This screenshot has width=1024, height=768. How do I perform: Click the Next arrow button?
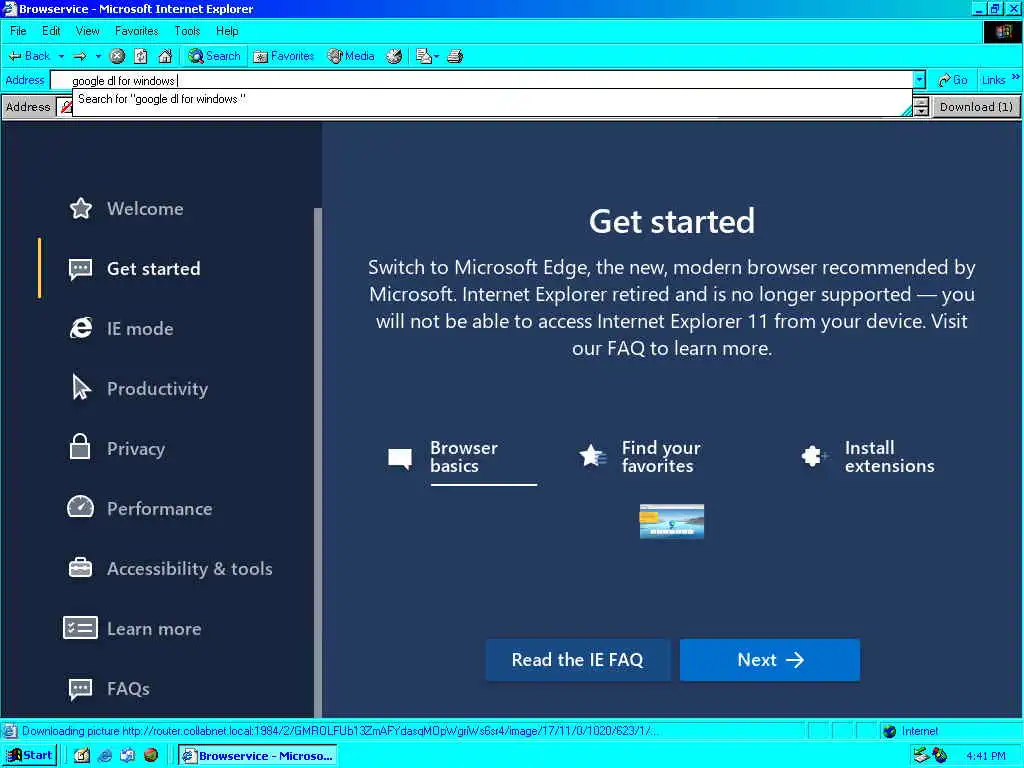769,660
